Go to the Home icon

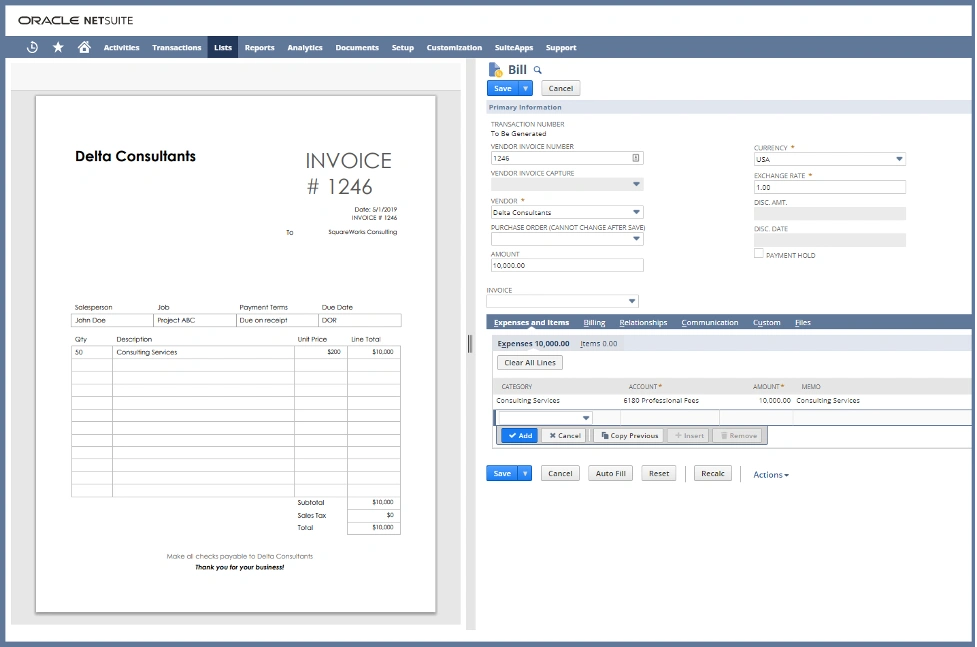[84, 47]
